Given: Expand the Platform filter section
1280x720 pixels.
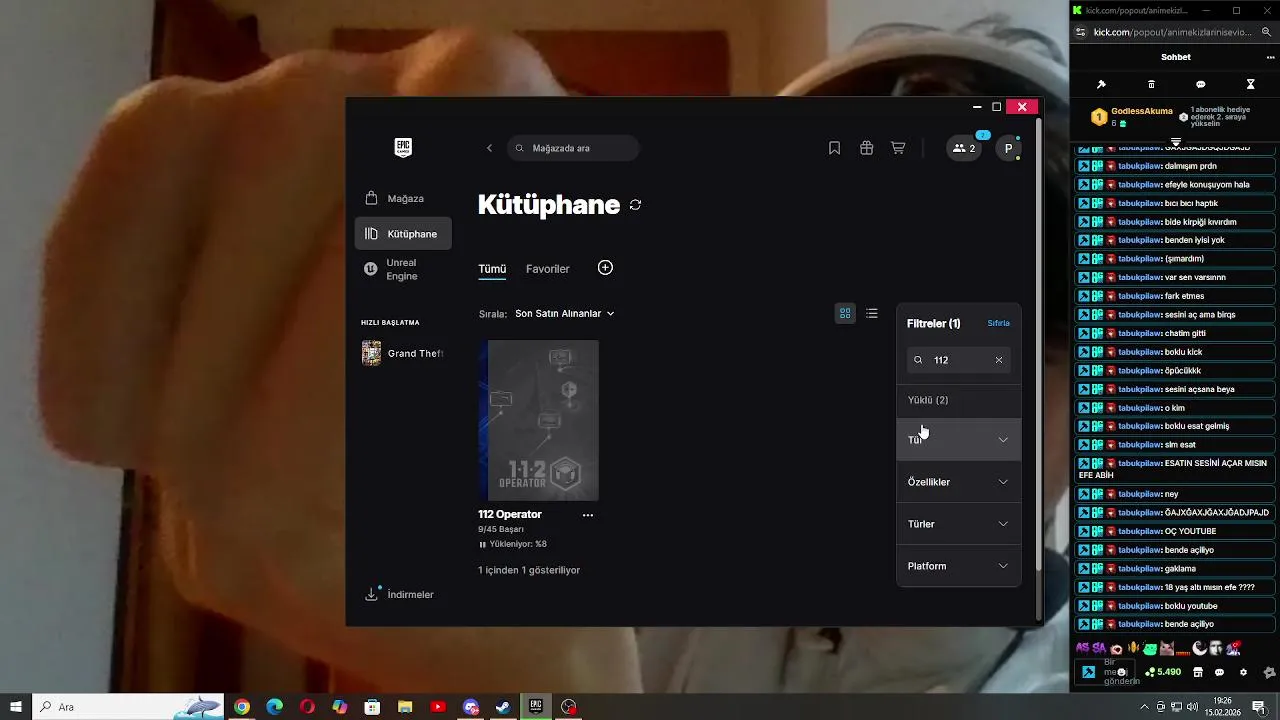Looking at the screenshot, I should [958, 566].
